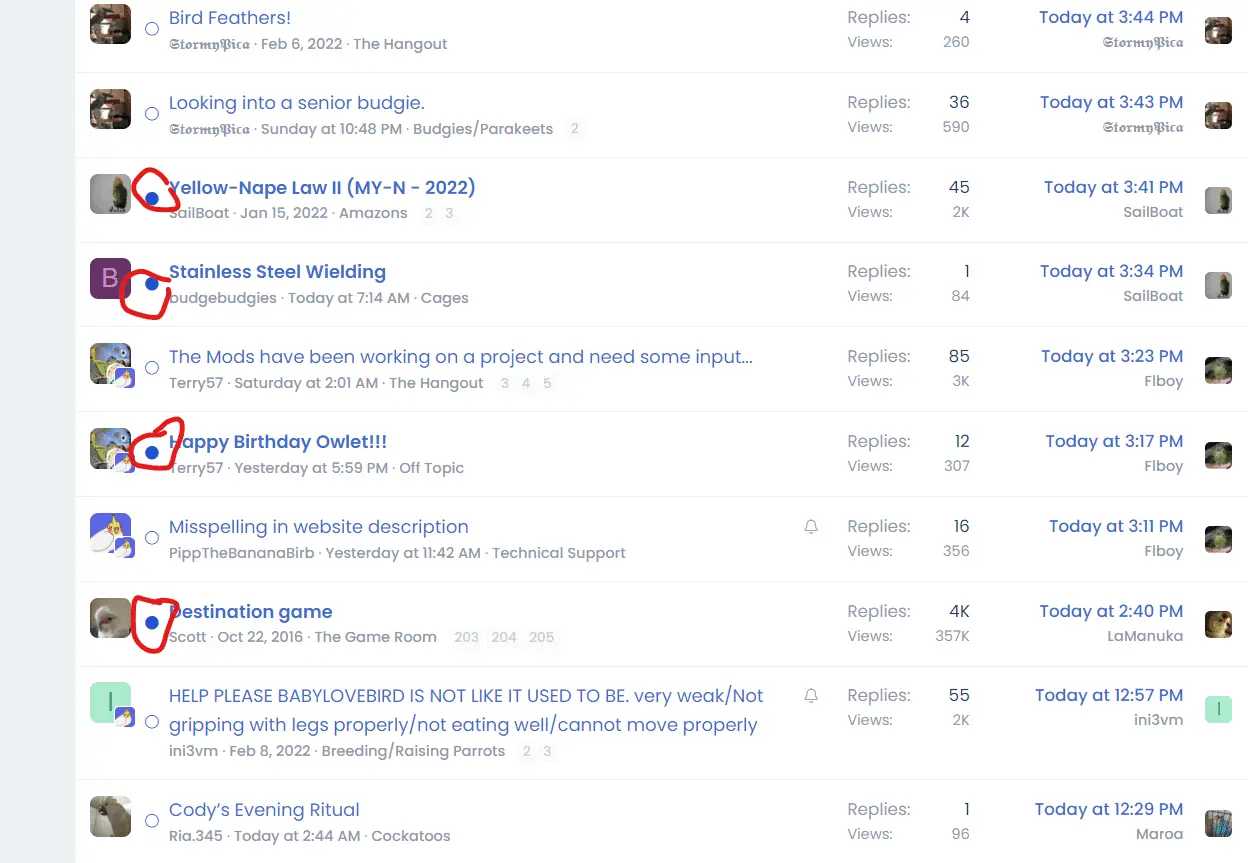Open the Technical Support category link
Screen dimensions: 1248x863
[558, 553]
